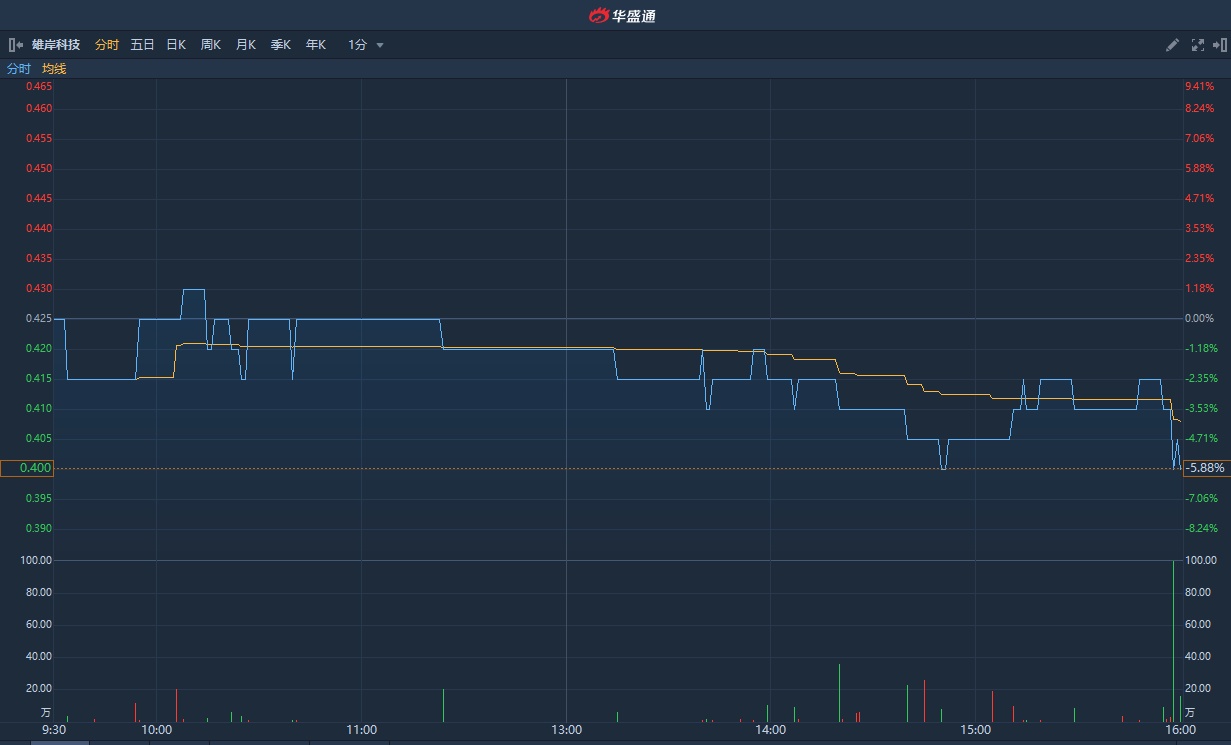1231x745 pixels.
Task: Expand chart to fullscreen
Action: 1197,45
